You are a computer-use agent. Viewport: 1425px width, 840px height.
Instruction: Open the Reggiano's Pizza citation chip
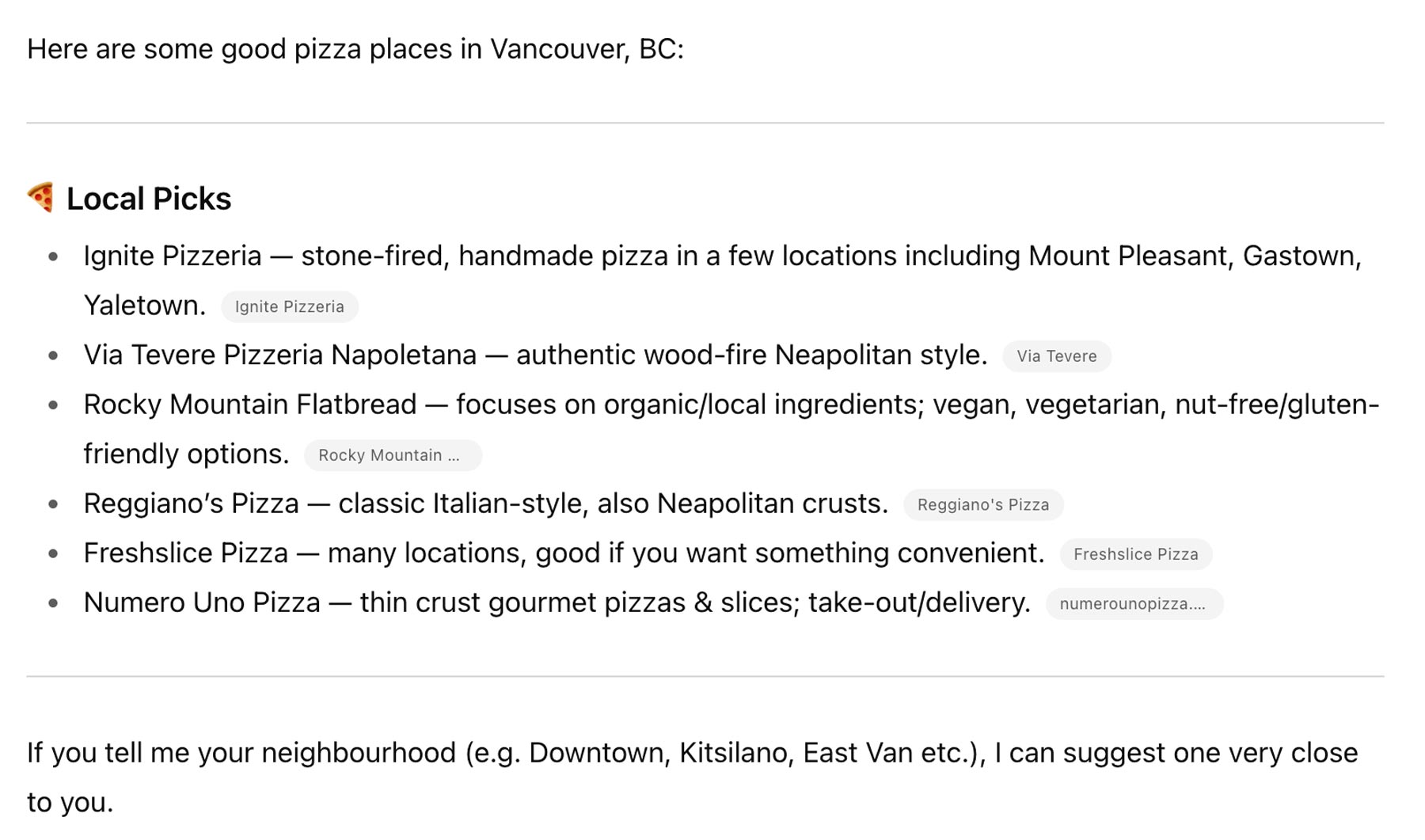(x=982, y=505)
